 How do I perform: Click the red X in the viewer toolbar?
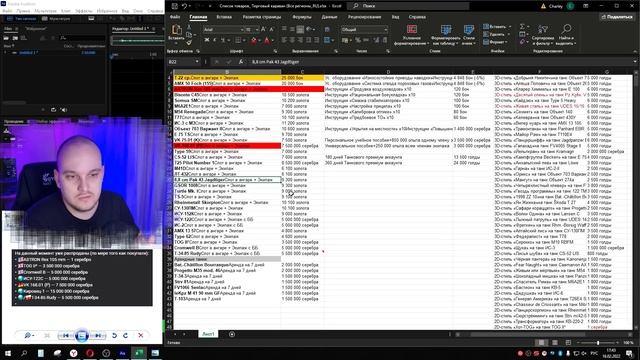(x=140, y=335)
